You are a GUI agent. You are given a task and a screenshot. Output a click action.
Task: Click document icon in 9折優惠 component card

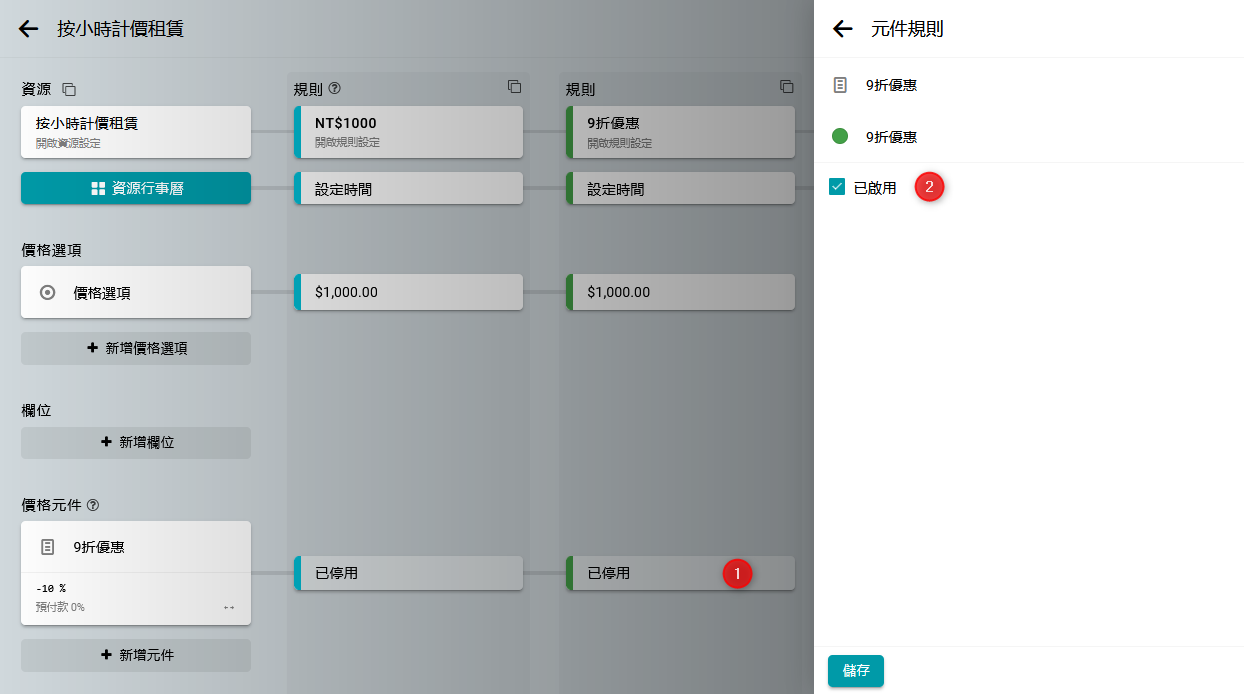(x=47, y=547)
